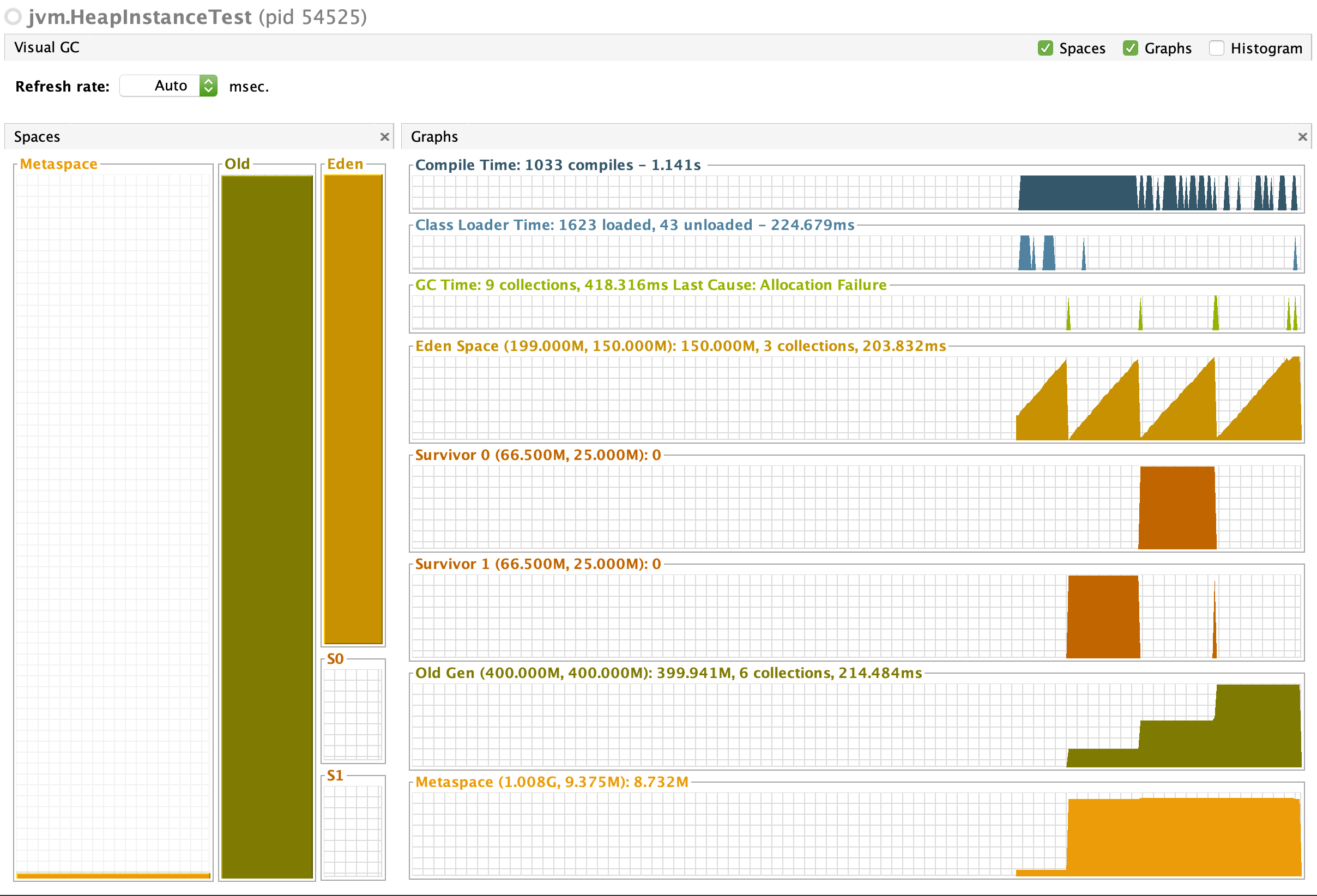The width and height of the screenshot is (1317, 896).
Task: Click the Old Gen usage graph
Action: point(856,725)
